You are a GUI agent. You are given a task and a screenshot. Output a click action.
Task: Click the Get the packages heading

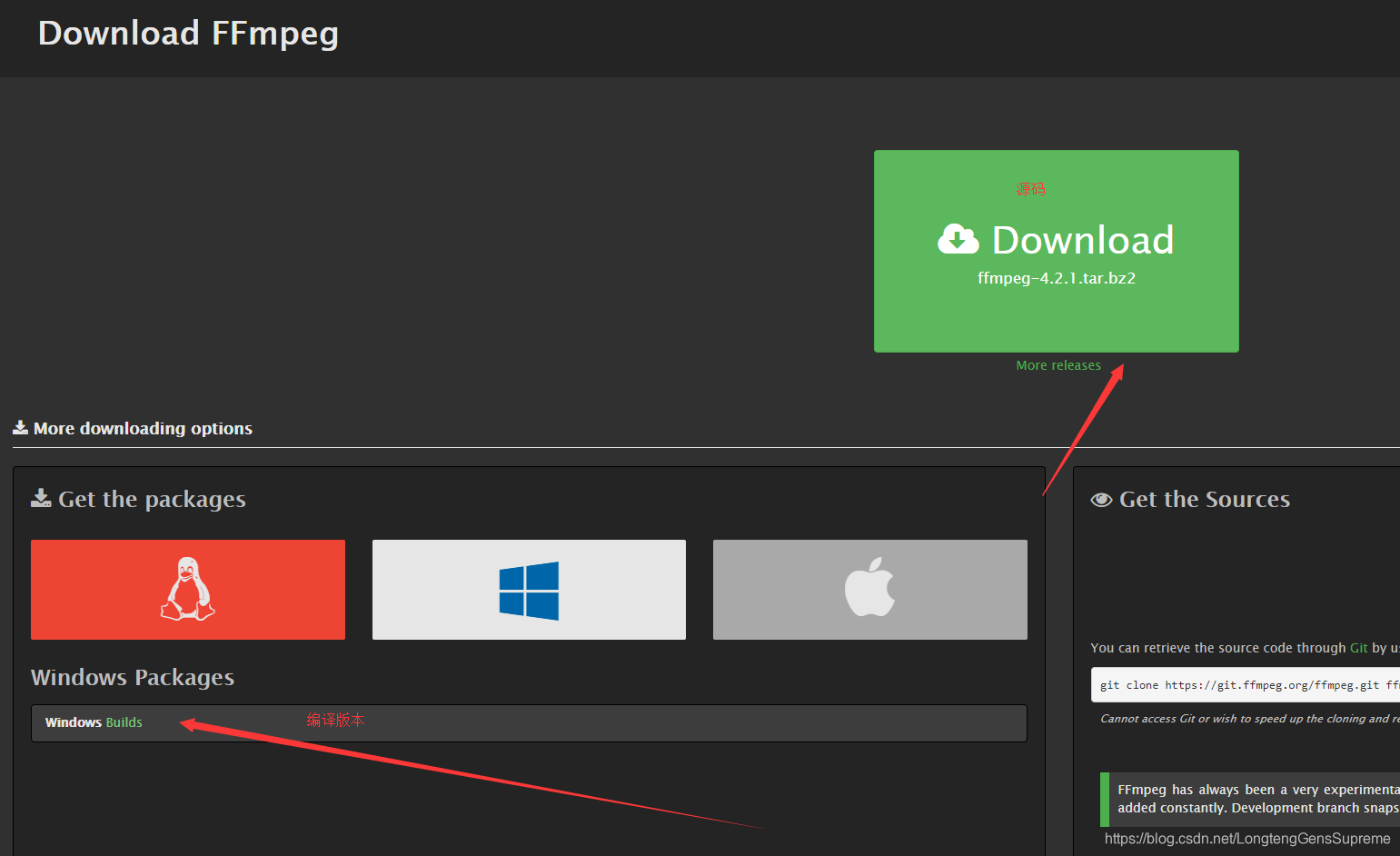click(152, 500)
